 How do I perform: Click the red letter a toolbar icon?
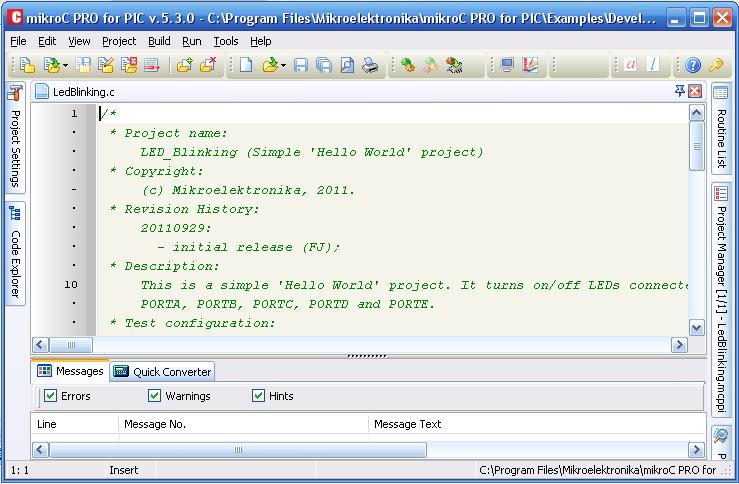click(630, 65)
